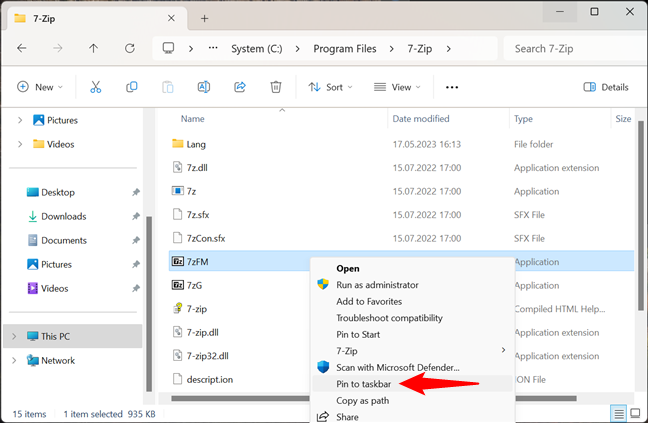648x423 pixels.
Task: Sort by the Type column header
Action: [x=523, y=119]
